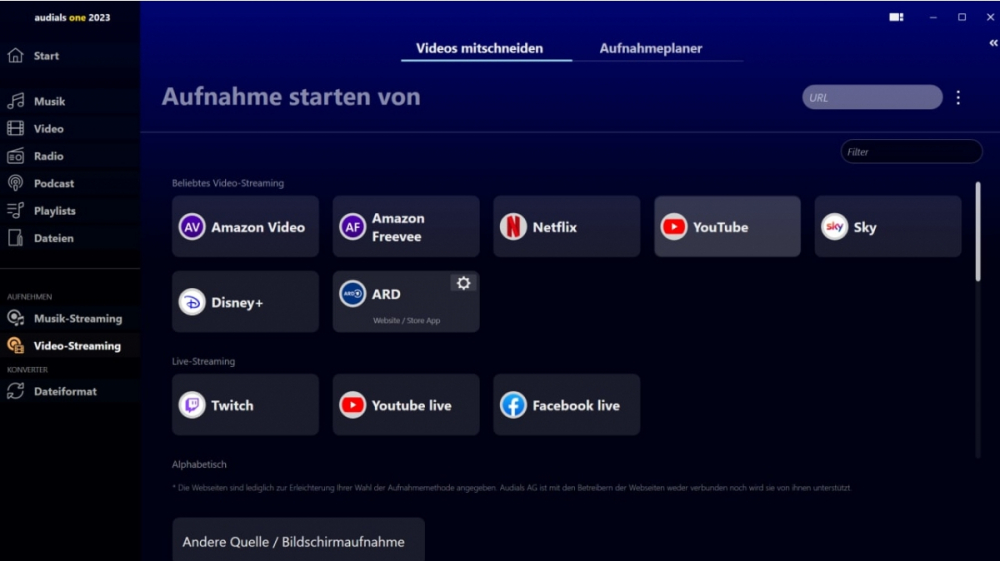Screen dimensions: 1000x561
Task: Click the Youtube live logo icon
Action: [x=352, y=405]
